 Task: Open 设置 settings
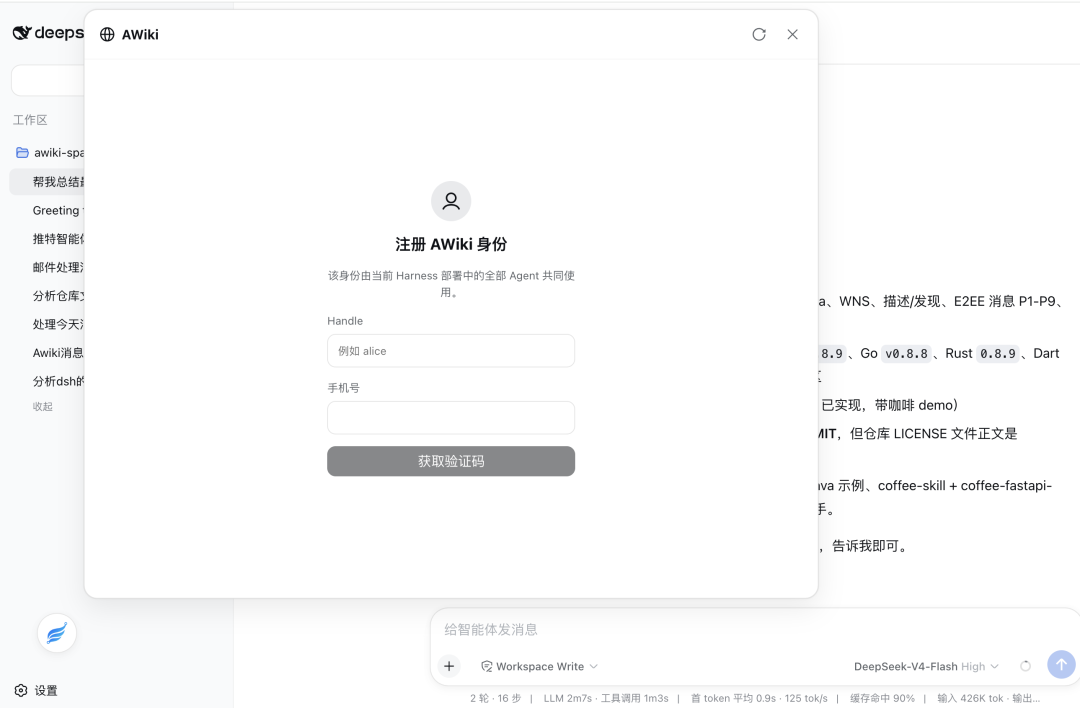coord(36,690)
